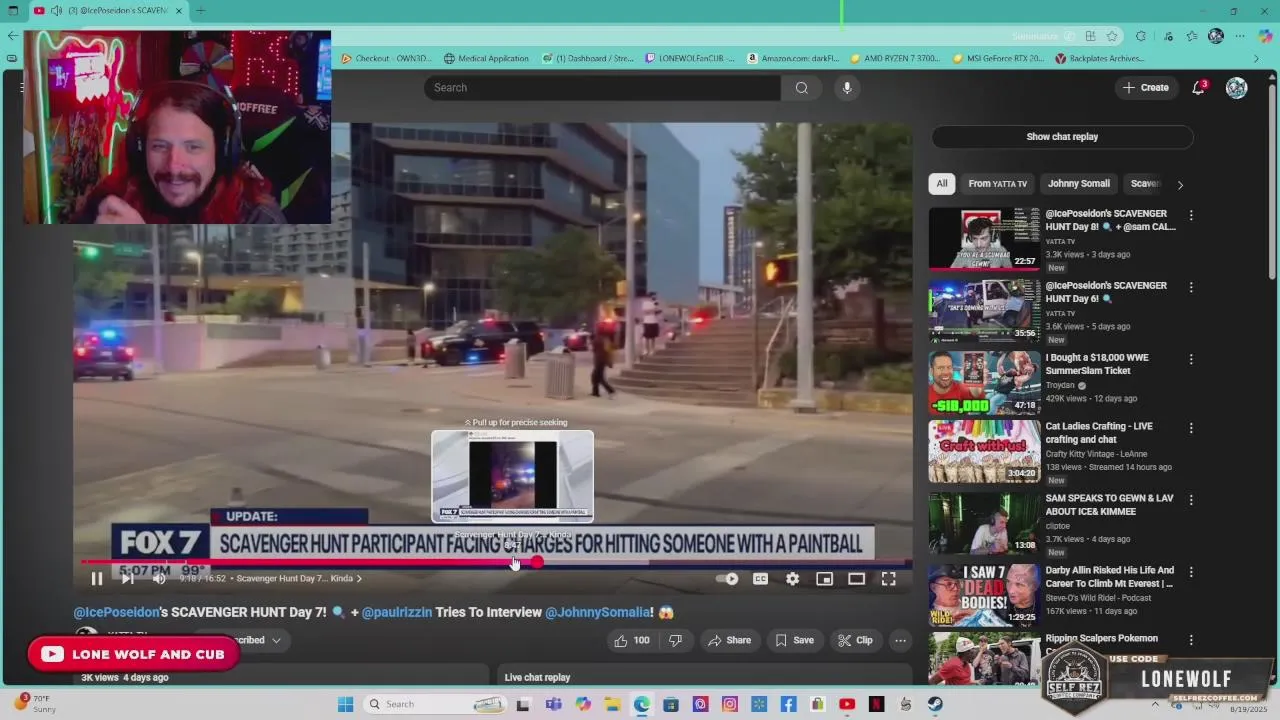
Task: Click the video progress bar scrubber
Action: coord(537,562)
